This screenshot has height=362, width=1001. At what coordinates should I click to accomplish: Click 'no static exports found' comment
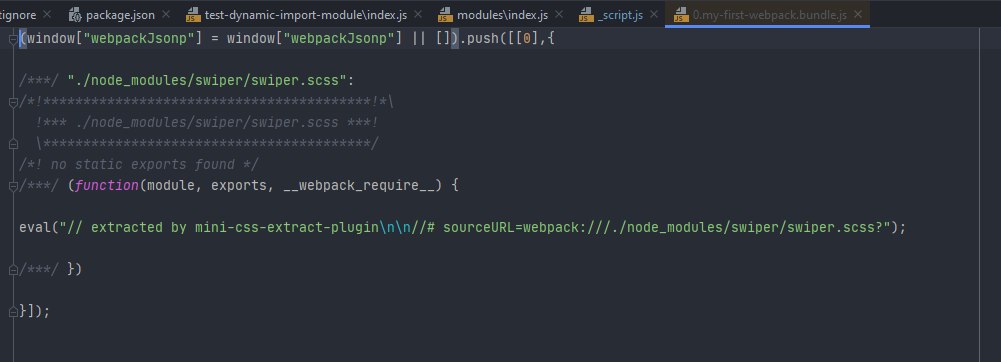[139, 165]
